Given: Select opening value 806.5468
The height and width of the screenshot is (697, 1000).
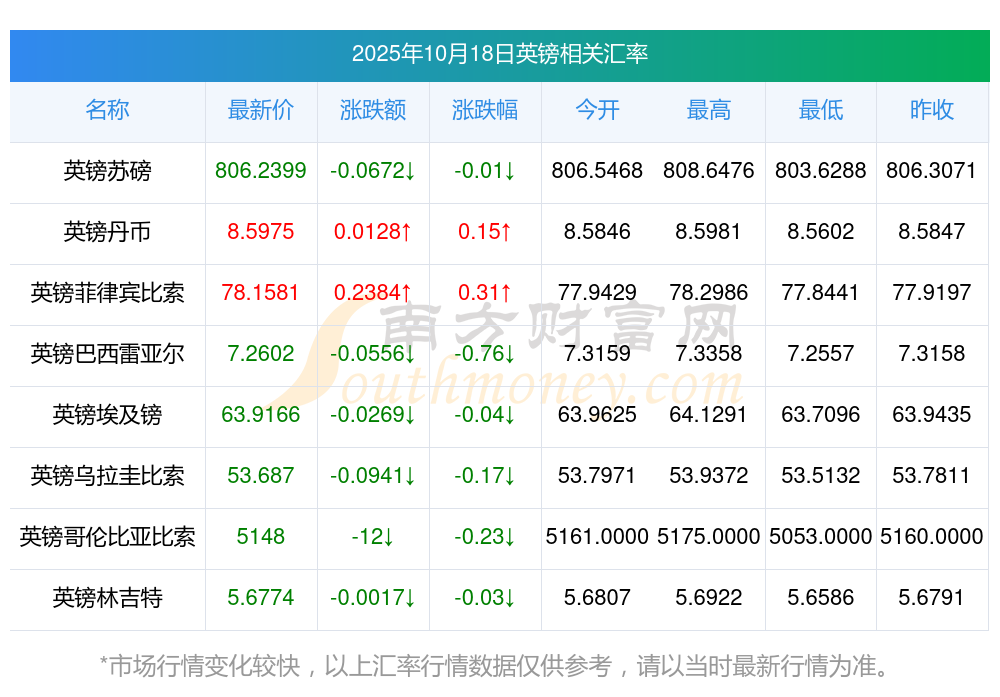Looking at the screenshot, I should click(x=597, y=171).
